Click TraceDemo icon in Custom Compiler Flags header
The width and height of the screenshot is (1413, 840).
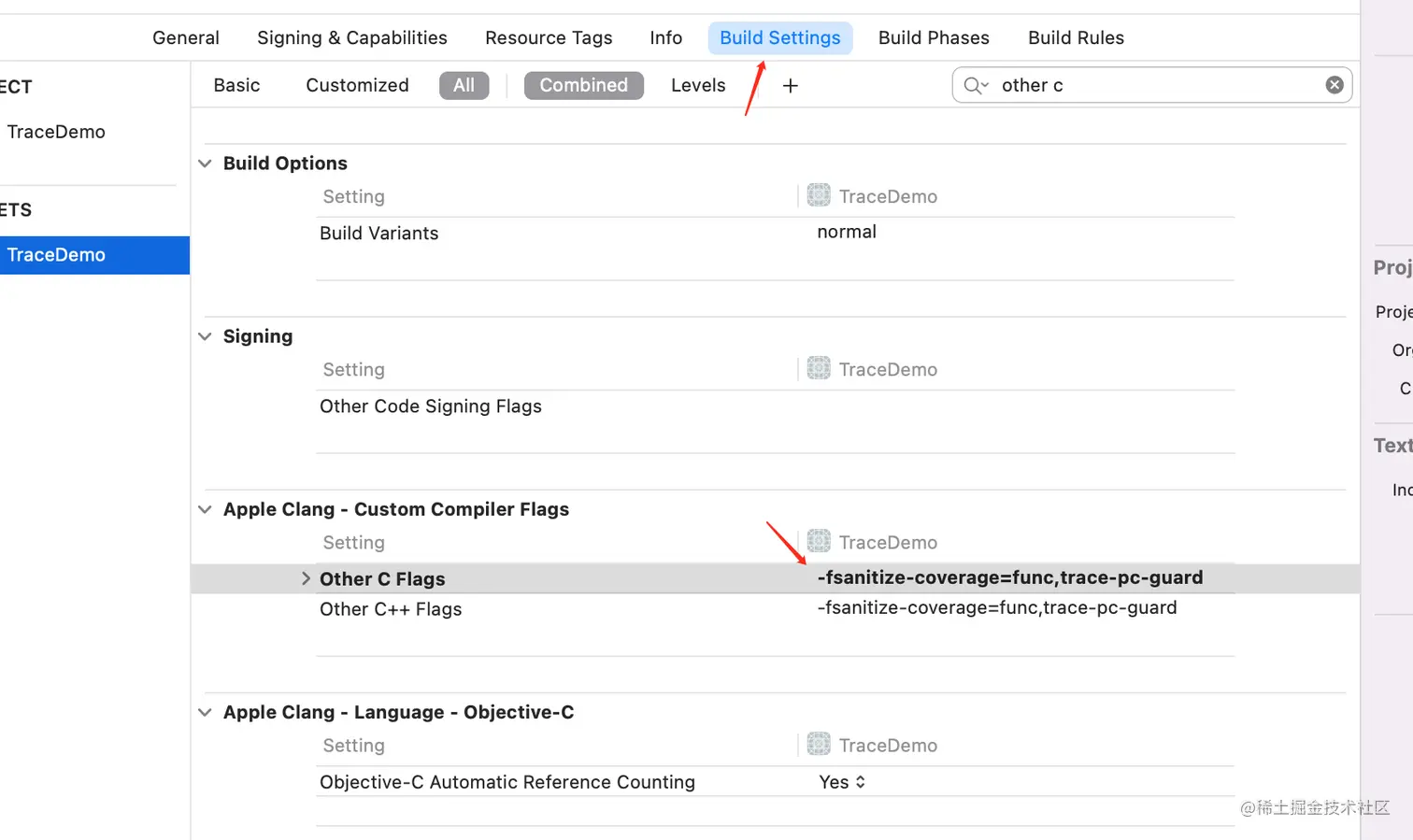[819, 542]
